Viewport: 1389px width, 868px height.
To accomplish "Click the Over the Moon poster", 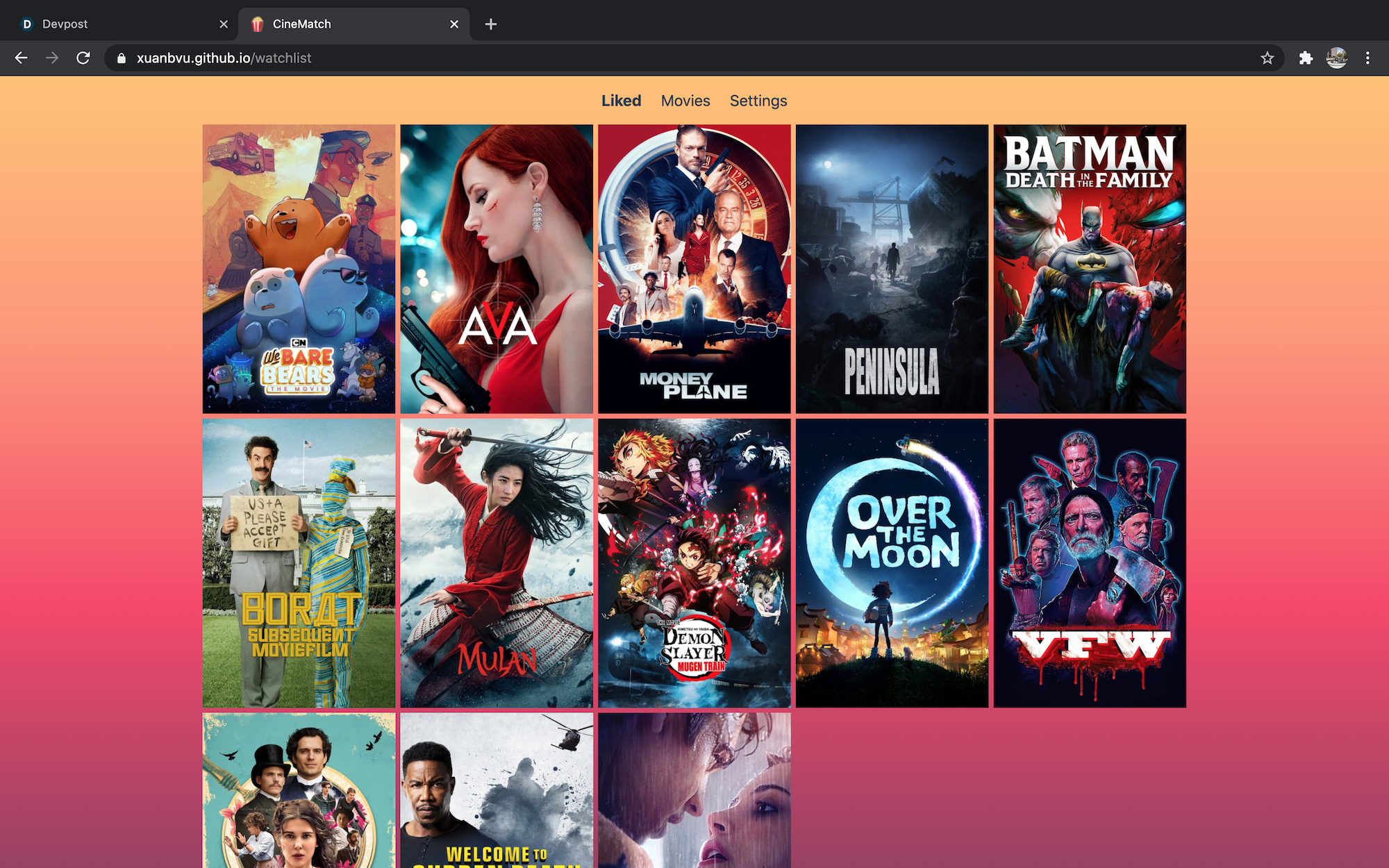I will [892, 562].
